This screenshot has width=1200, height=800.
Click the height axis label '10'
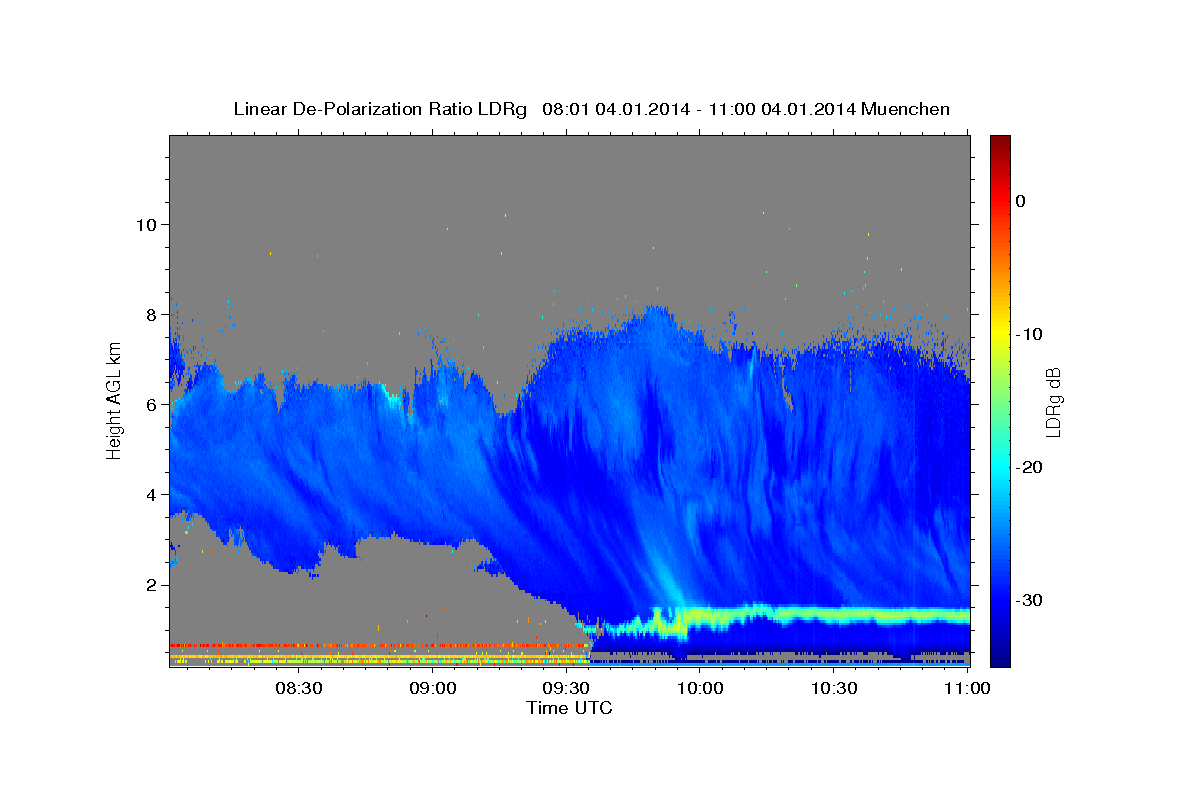(149, 224)
